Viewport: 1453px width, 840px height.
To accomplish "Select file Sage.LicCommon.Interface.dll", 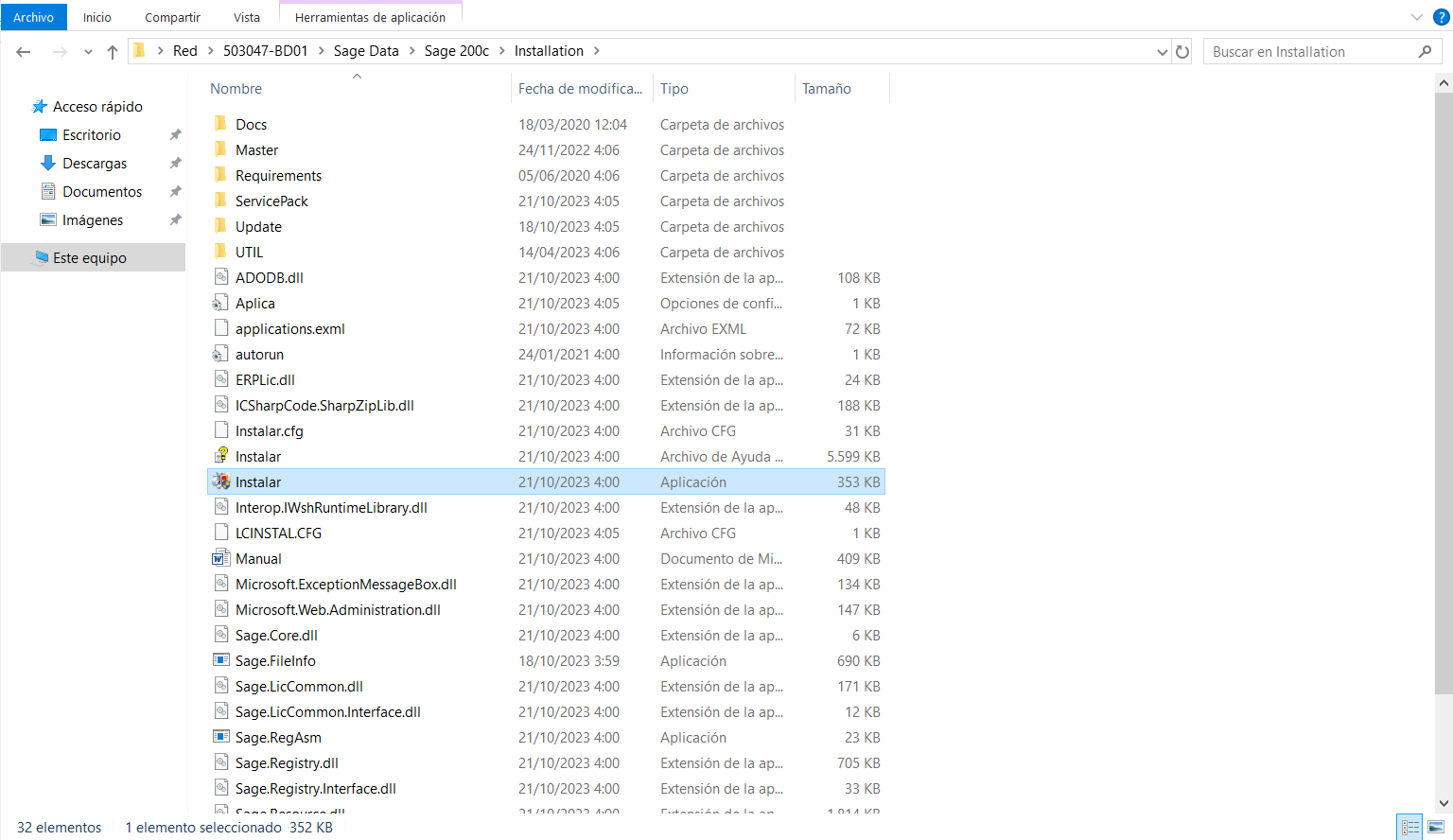I will (x=328, y=711).
